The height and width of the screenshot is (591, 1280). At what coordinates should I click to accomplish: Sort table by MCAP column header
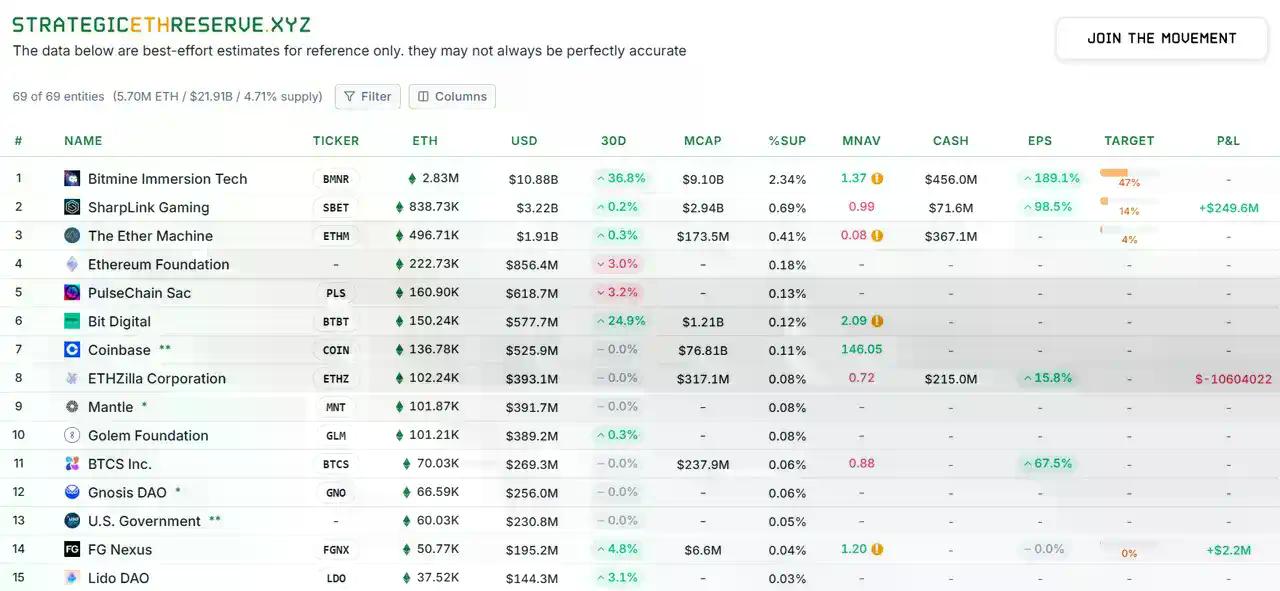(703, 141)
